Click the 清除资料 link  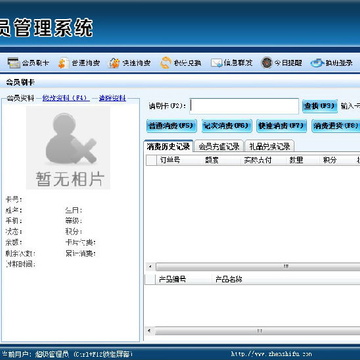(112, 98)
